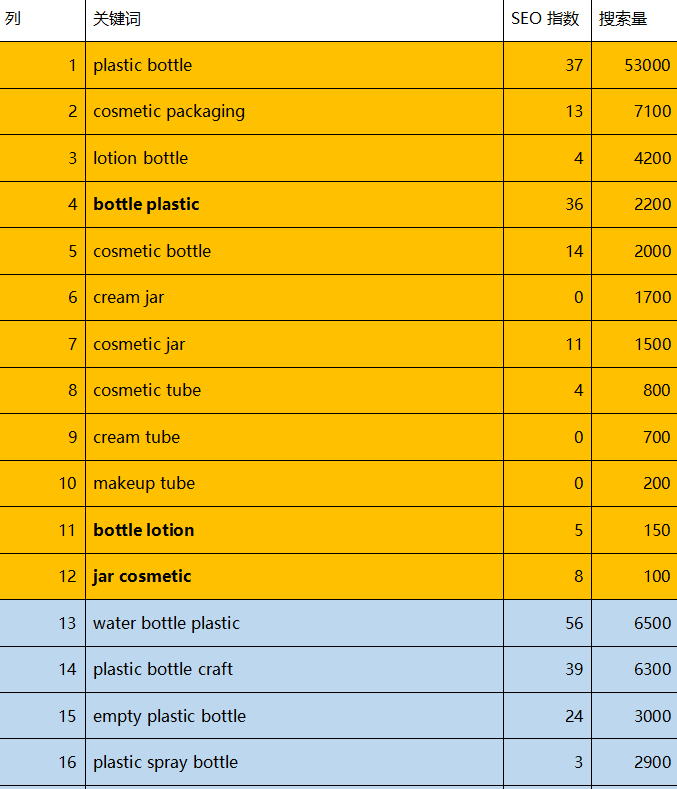Select the 'lotion bottle' cell
The height and width of the screenshot is (789, 677).
tap(294, 158)
